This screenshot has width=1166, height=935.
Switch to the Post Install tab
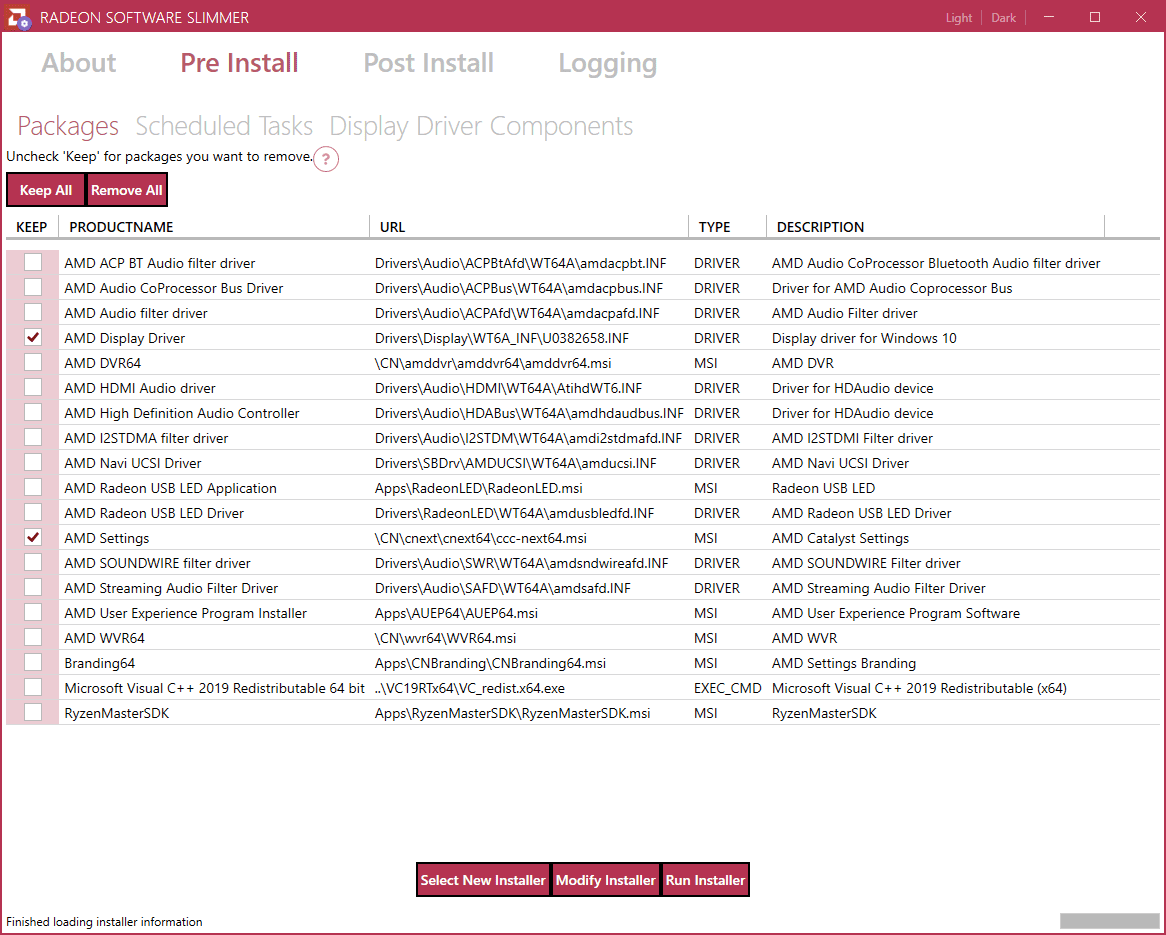(428, 62)
